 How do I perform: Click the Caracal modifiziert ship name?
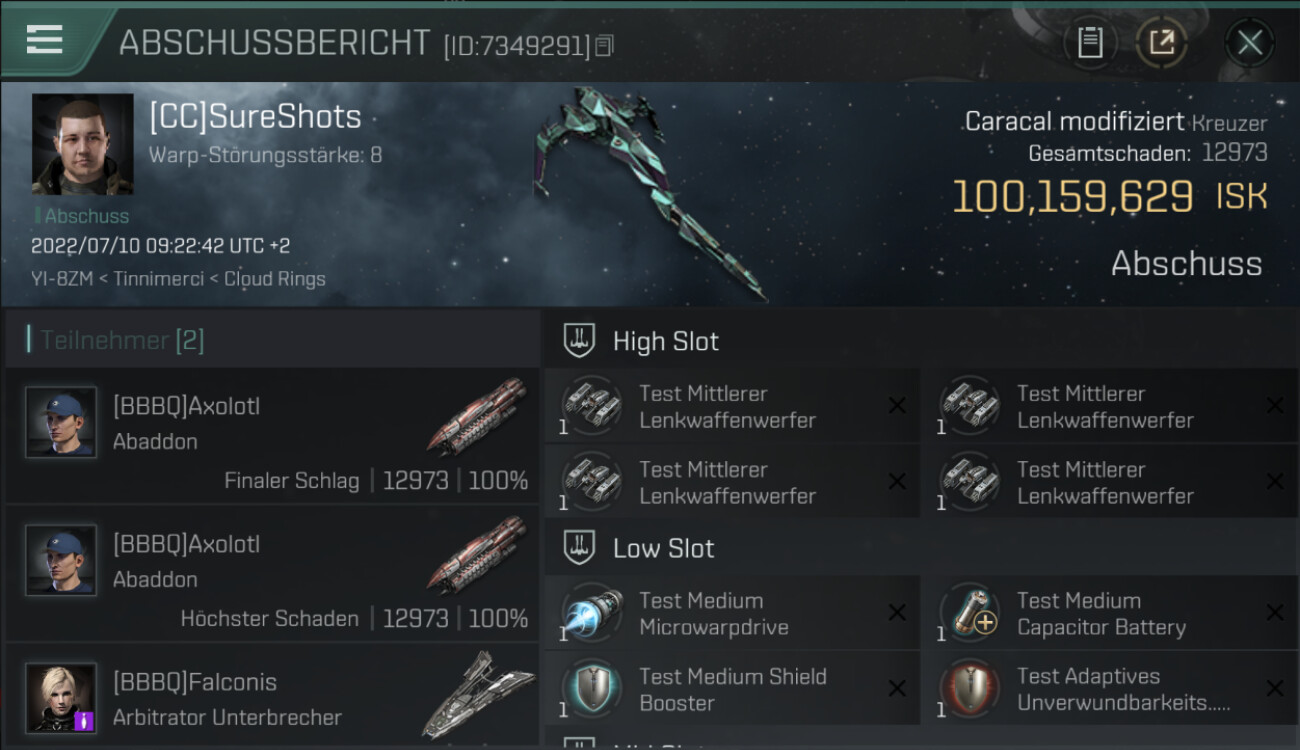click(x=1075, y=122)
